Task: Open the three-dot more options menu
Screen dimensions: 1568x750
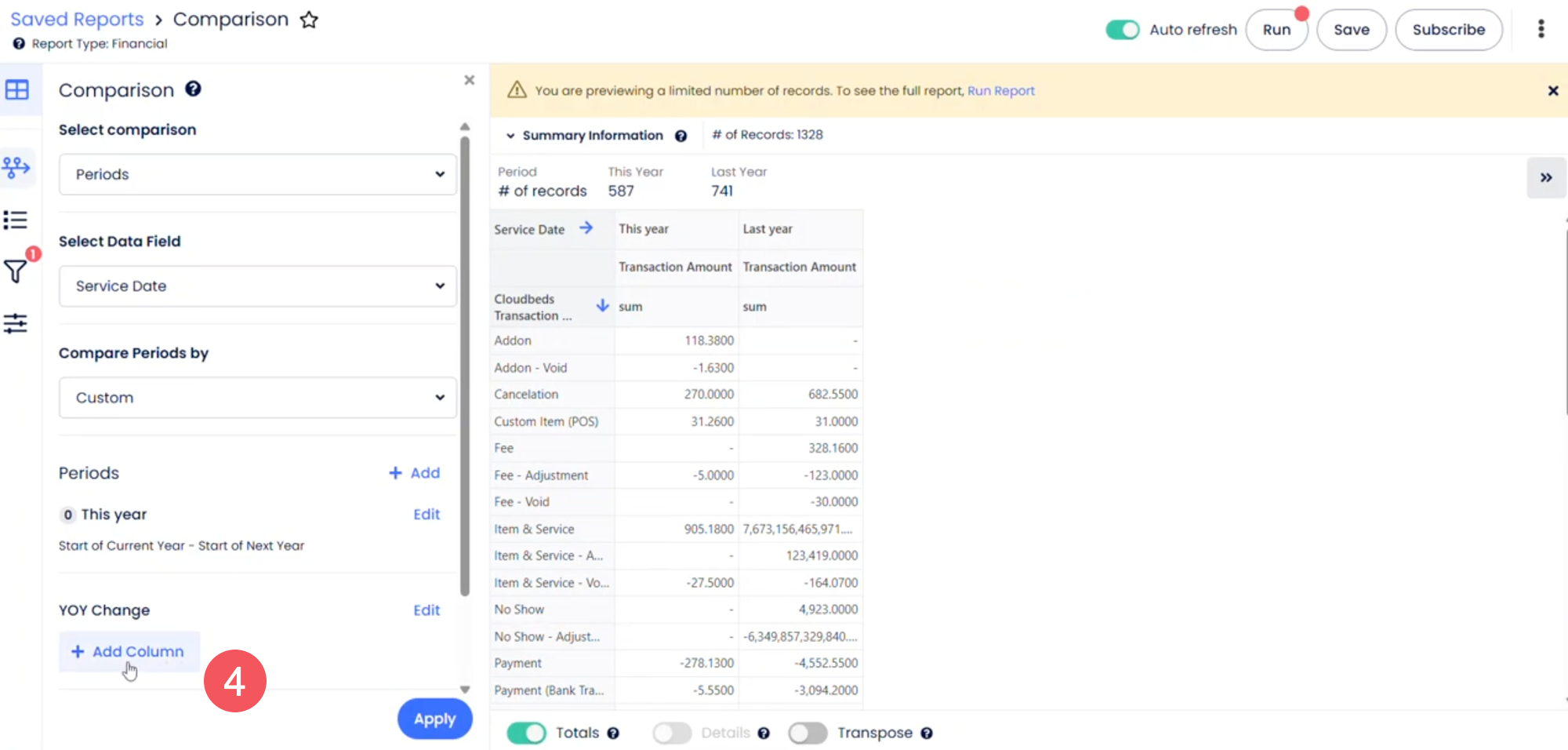Action: 1541,29
